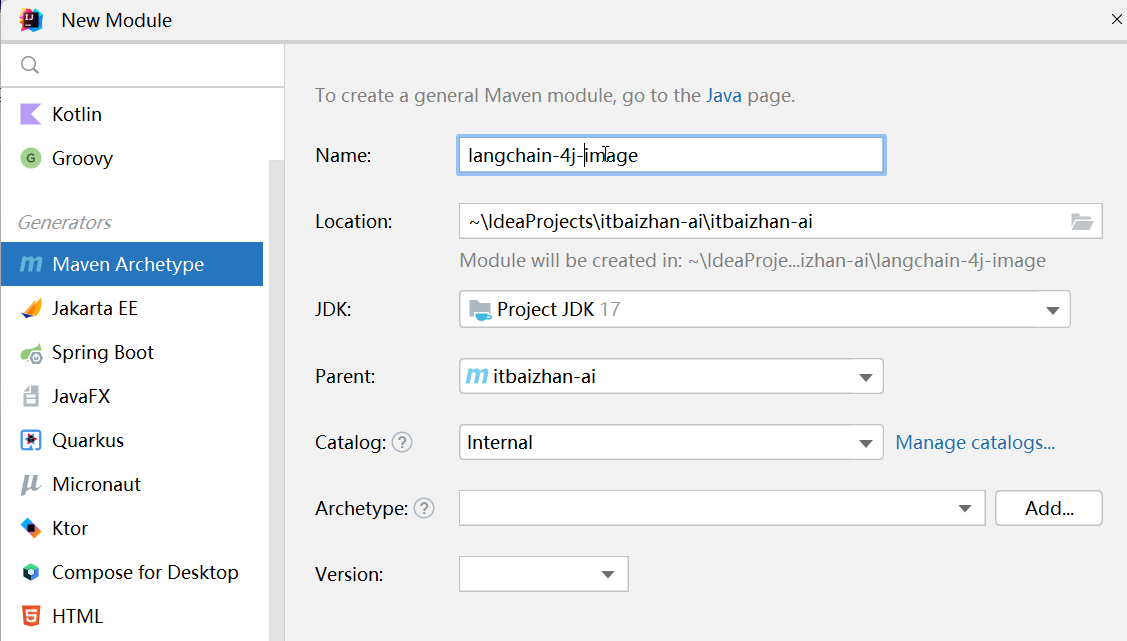Select the Kotlin language icon
The height and width of the screenshot is (641, 1127).
[30, 114]
